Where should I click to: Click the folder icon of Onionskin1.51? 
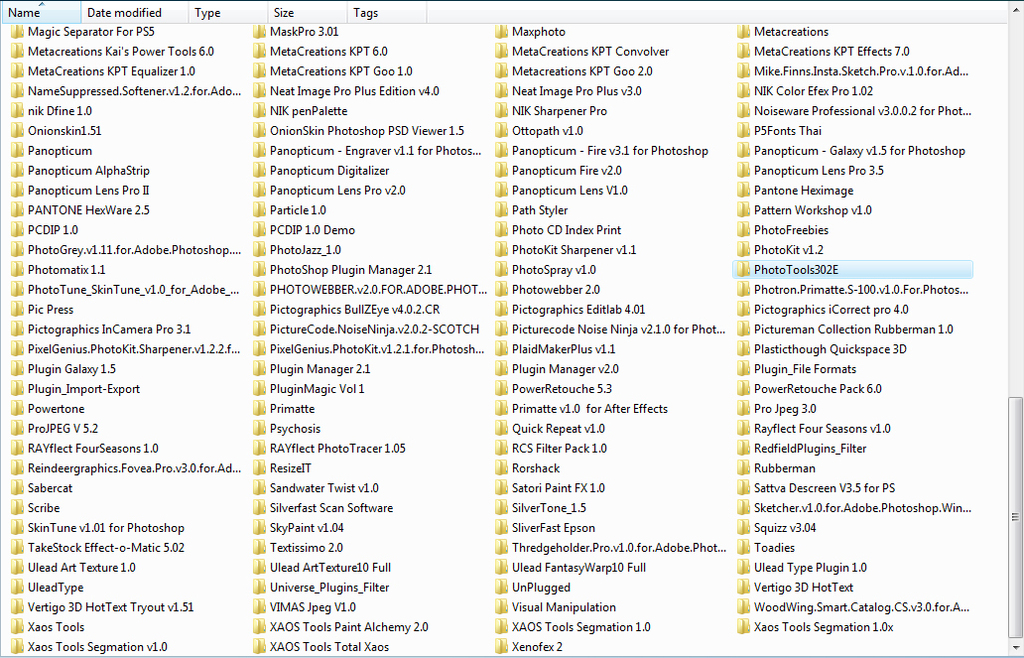[17, 131]
